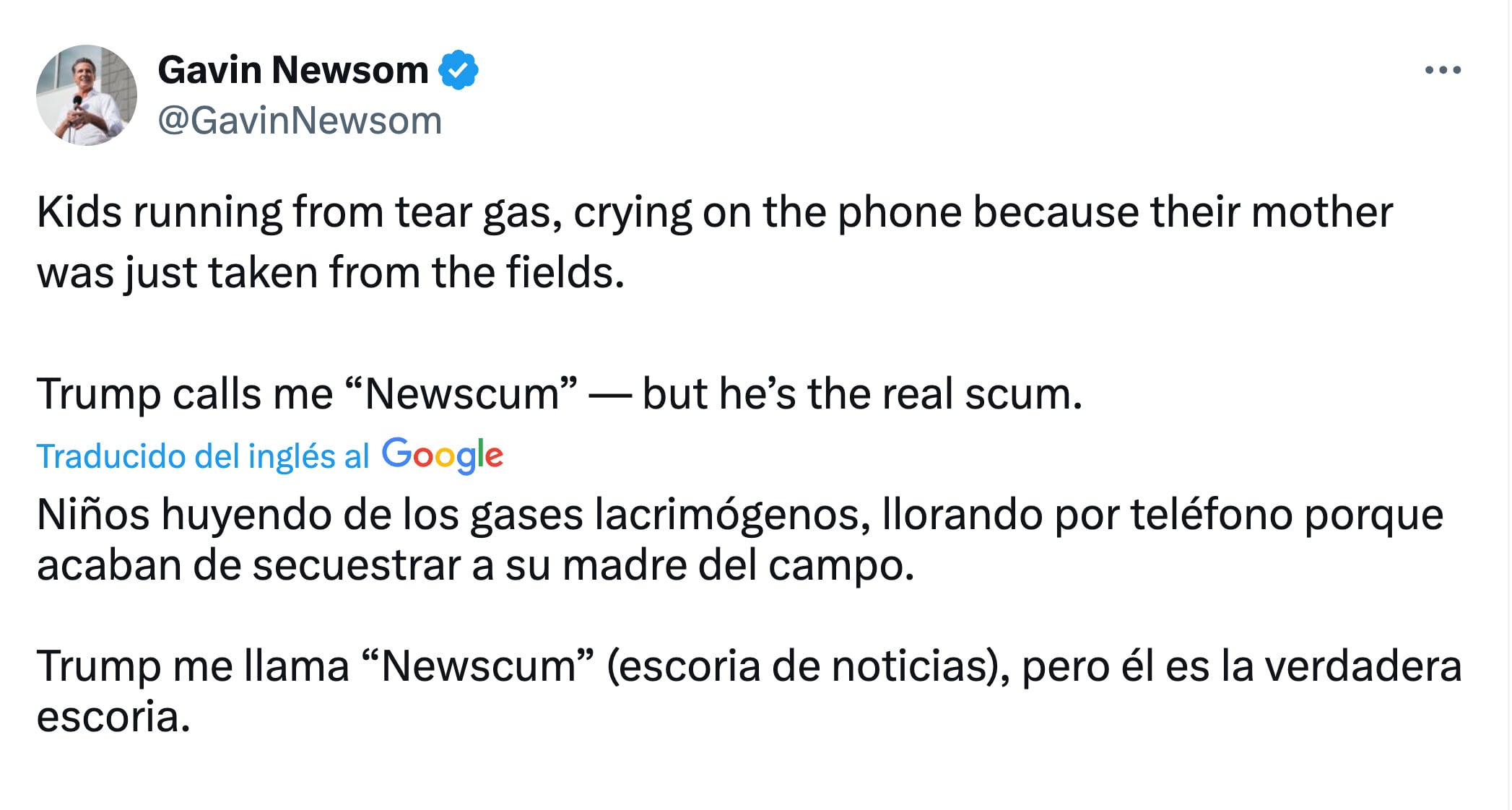Viewport: 1512px width, 810px height.
Task: Click the phrase "but he's the real scum."
Action: [862, 394]
